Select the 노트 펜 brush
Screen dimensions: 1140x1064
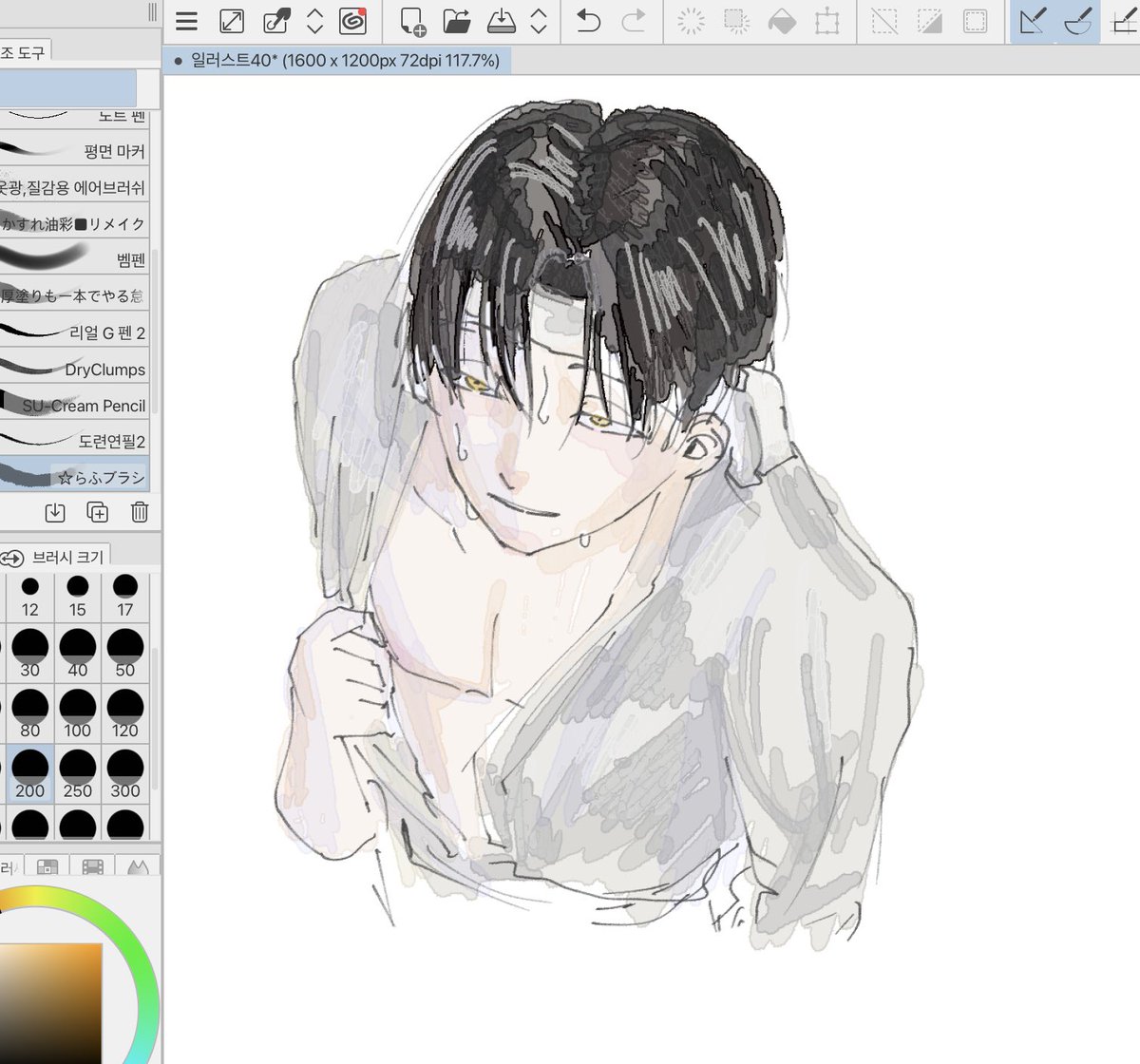point(74,120)
